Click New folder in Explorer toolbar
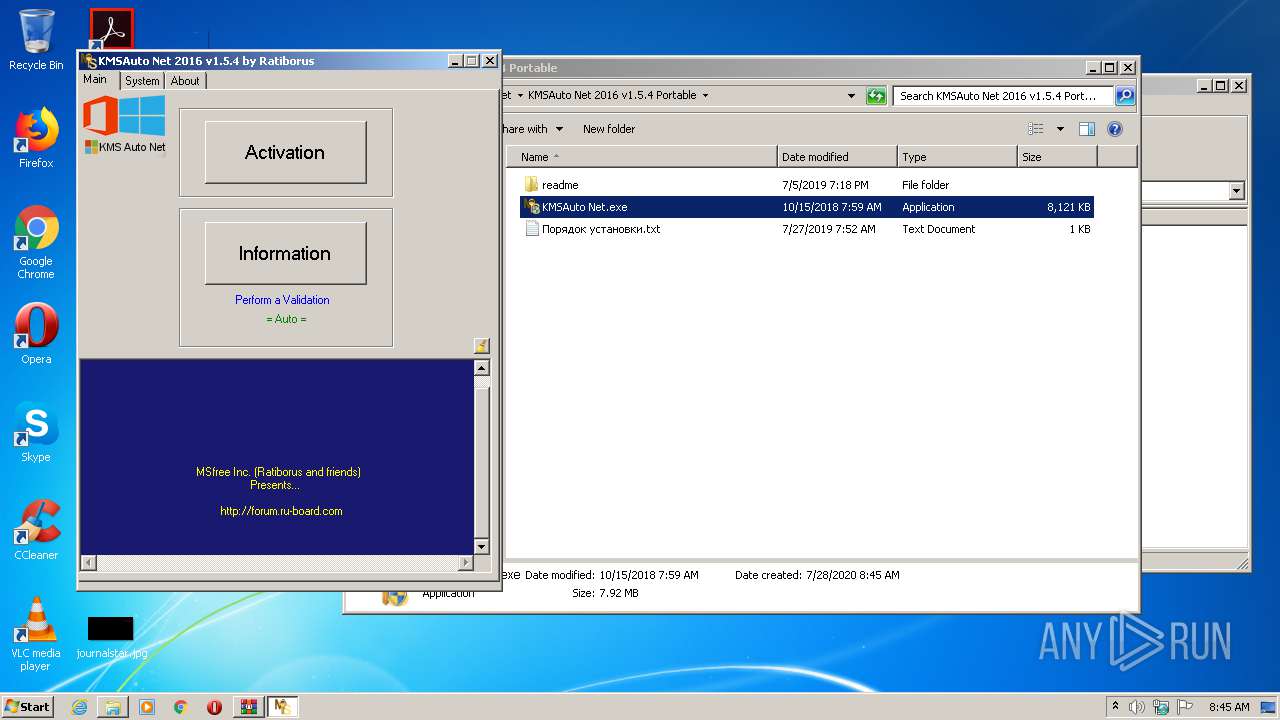The width and height of the screenshot is (1280, 720). point(609,129)
